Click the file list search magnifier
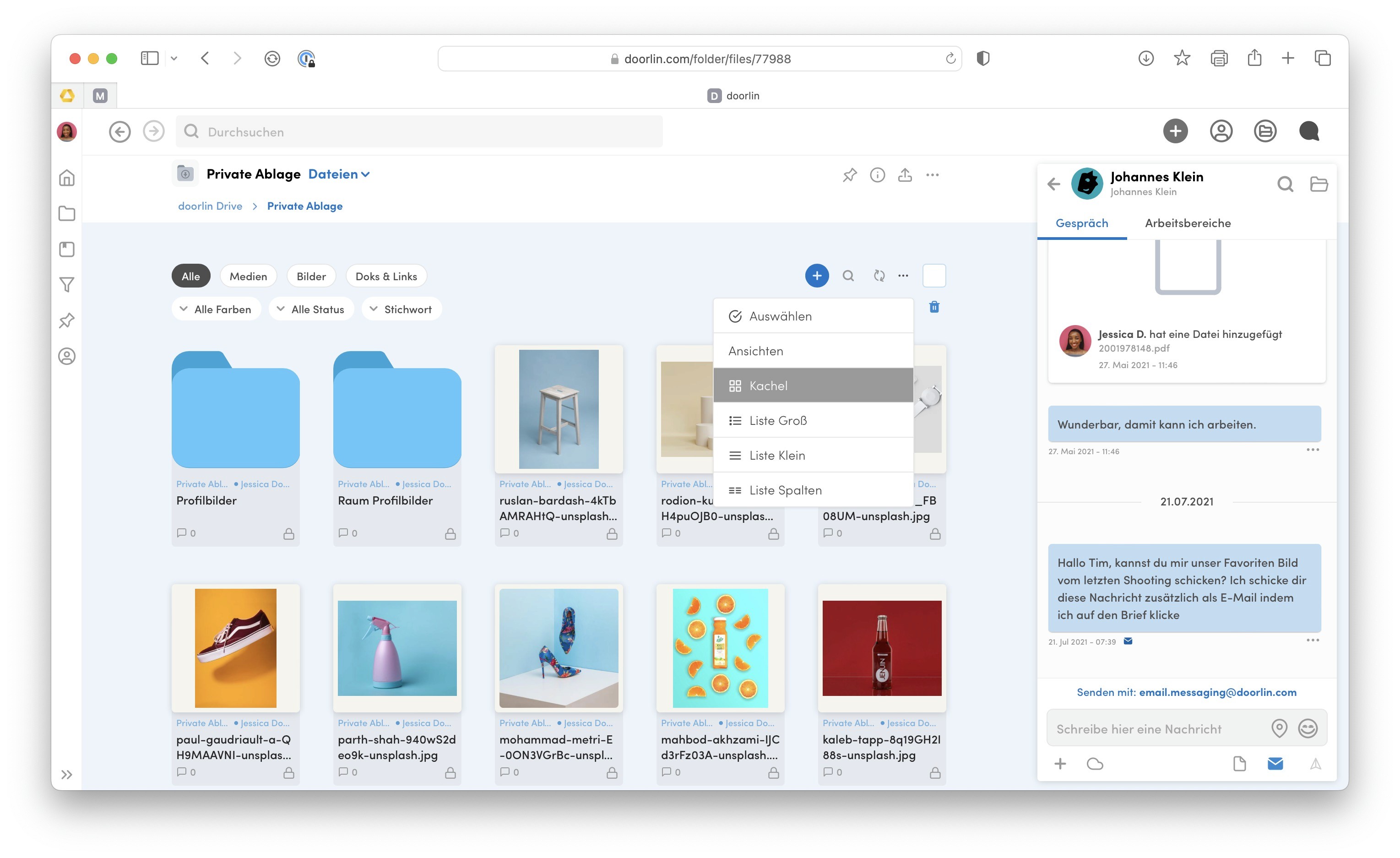This screenshot has width=1400, height=858. (848, 276)
